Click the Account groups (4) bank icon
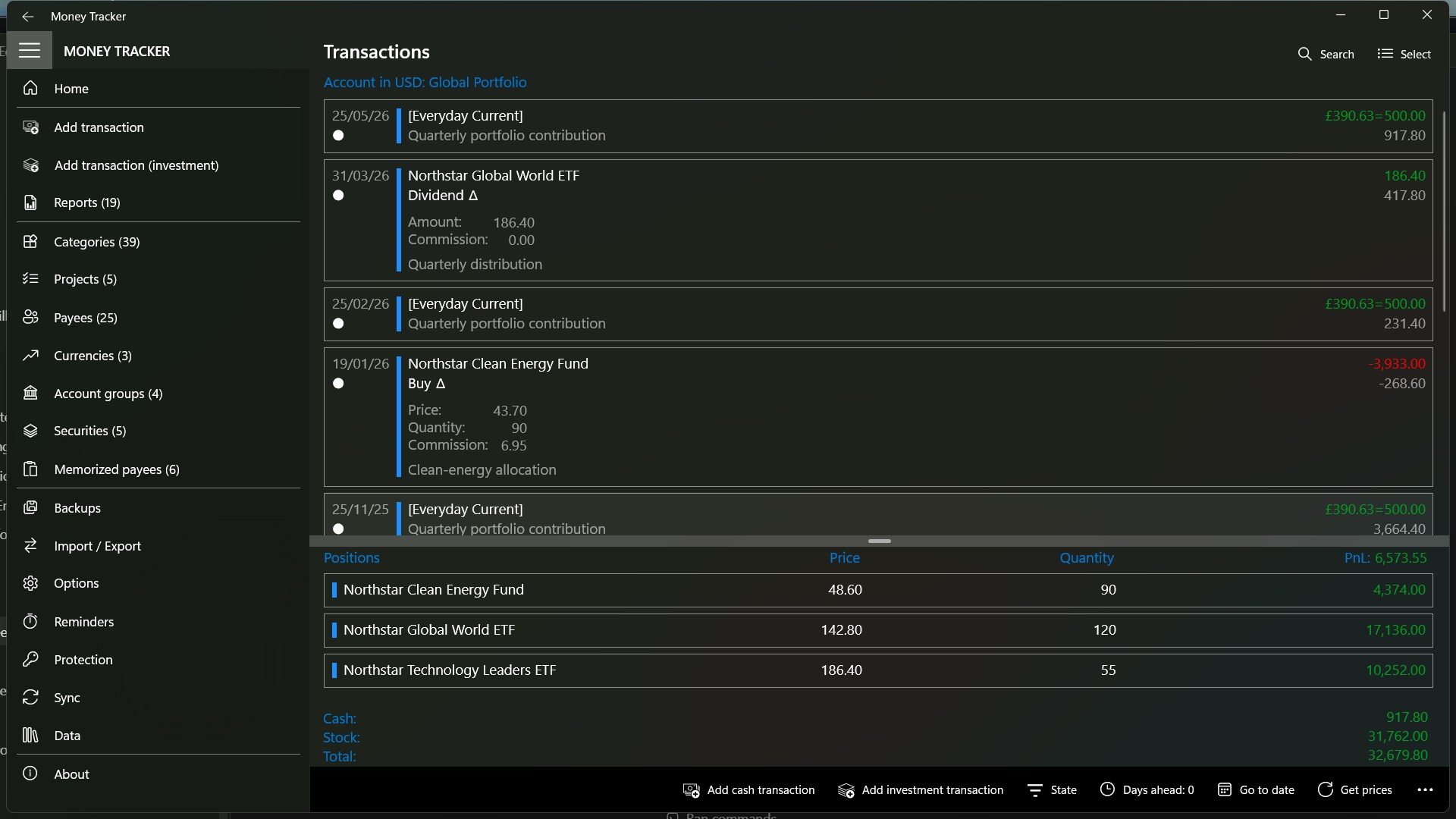Viewport: 1456px width, 819px height. pyautogui.click(x=30, y=393)
